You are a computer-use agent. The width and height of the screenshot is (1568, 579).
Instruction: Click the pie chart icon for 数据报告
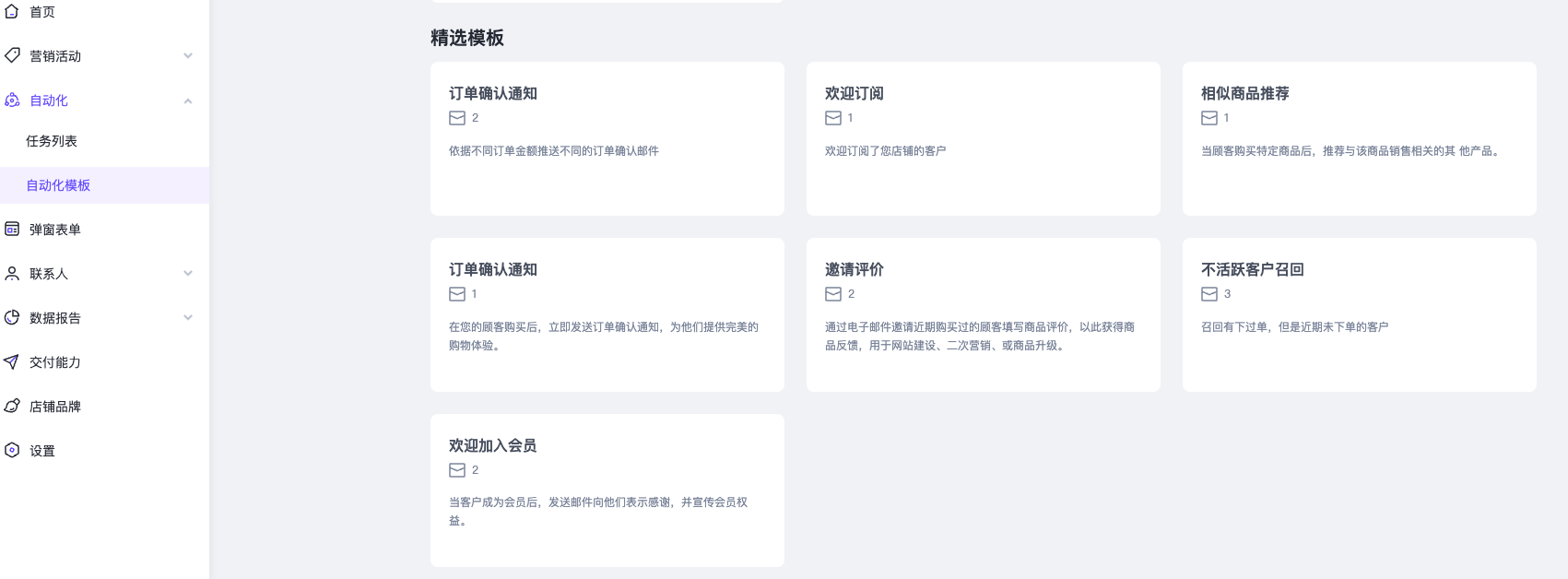(12, 317)
